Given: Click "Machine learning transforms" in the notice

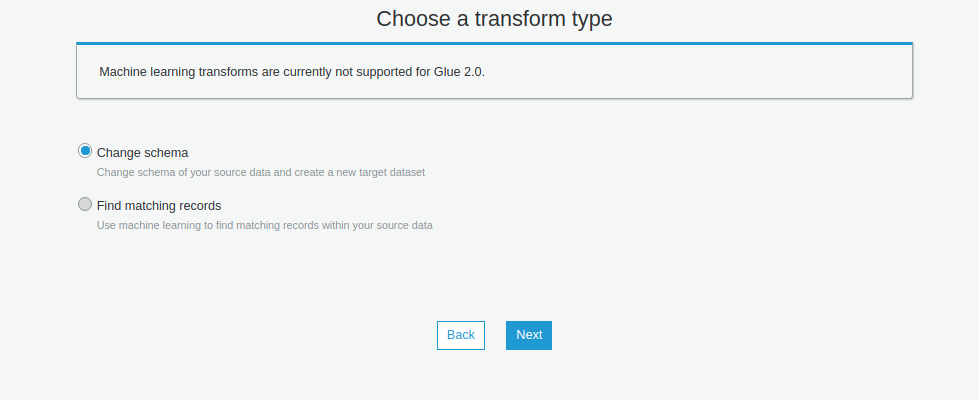Looking at the screenshot, I should click(x=180, y=72).
